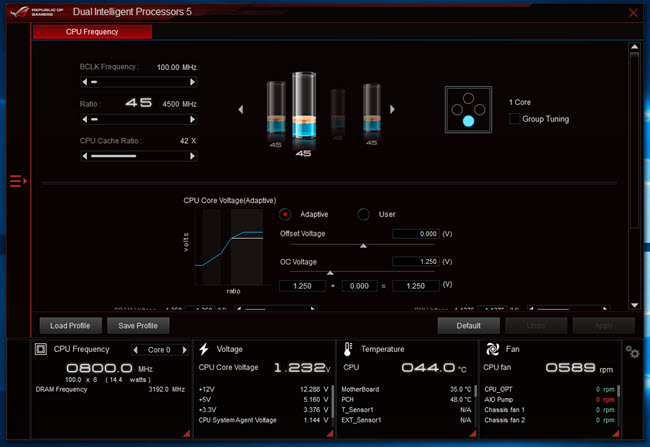The width and height of the screenshot is (650, 447).
Task: Decrease CPU Cache Ratio with left arrow
Action: click(x=85, y=156)
